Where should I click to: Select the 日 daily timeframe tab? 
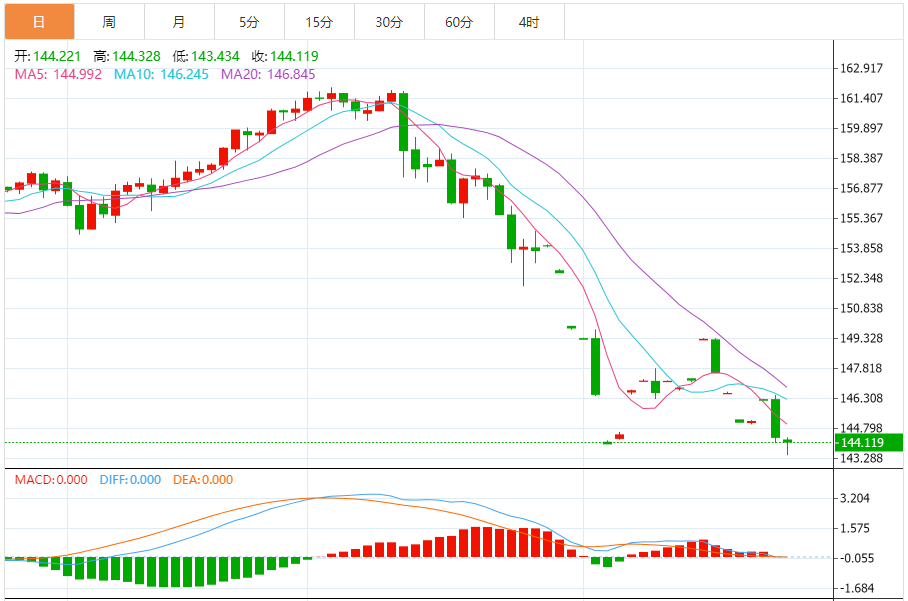click(39, 22)
